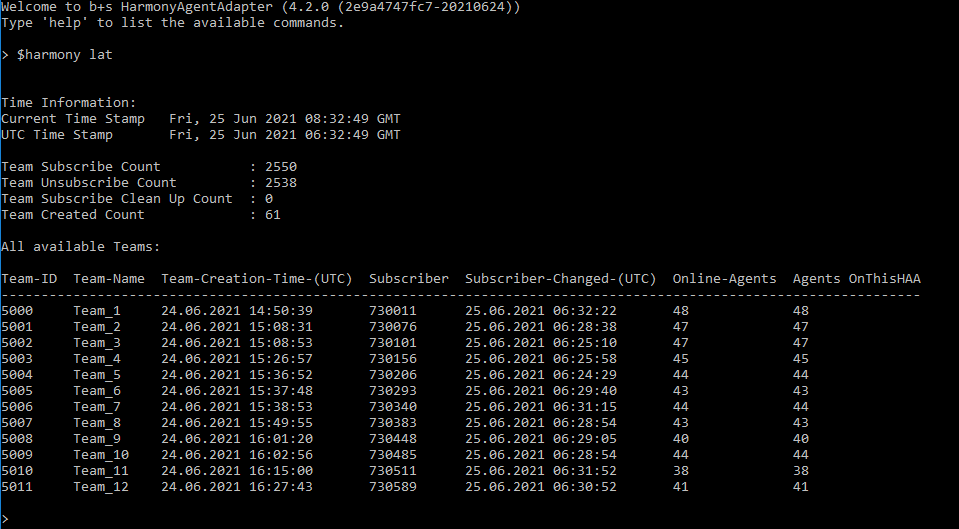Click the 'All available Teams:' heading
Screen dimensions: 959x529
(x=81, y=246)
